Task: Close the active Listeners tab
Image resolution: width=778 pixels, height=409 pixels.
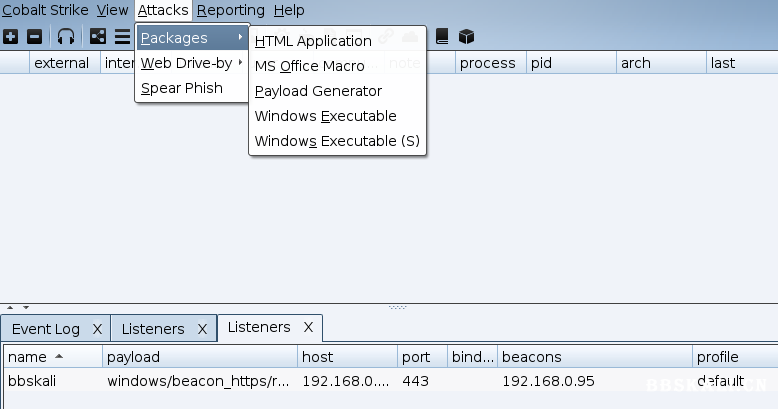Action: 308,327
